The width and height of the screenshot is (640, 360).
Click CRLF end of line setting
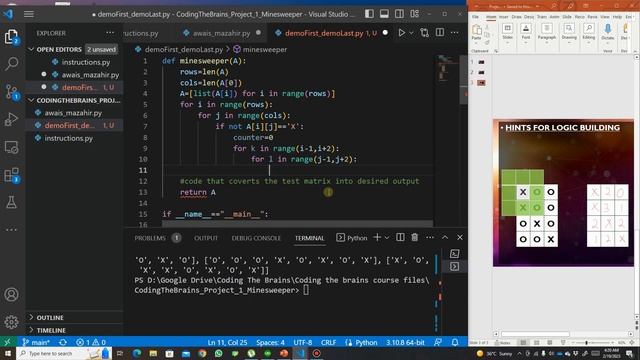[x=329, y=342]
